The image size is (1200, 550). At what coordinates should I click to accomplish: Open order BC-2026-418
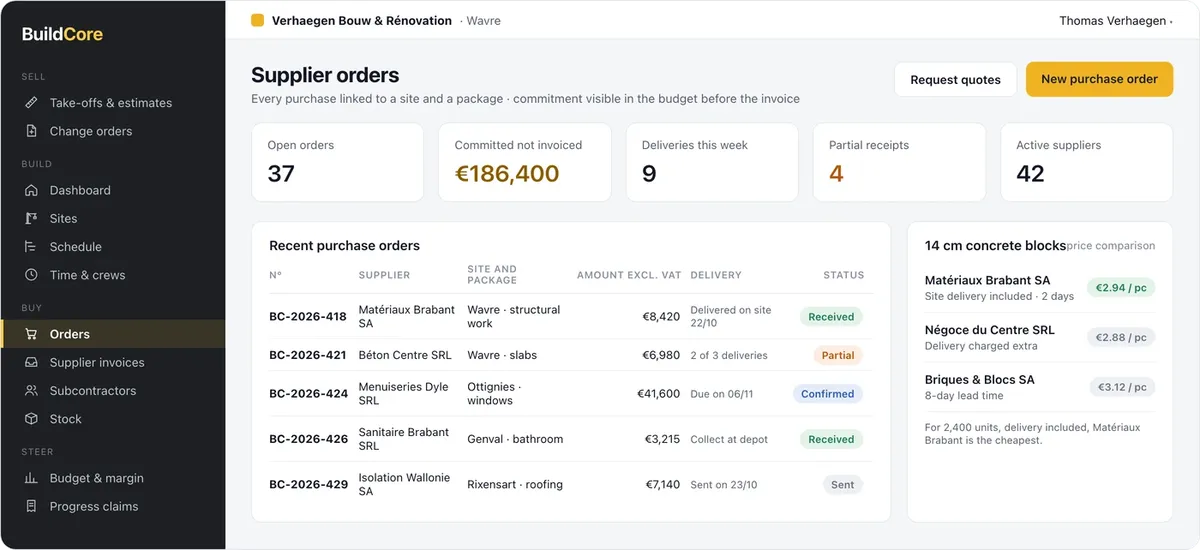pos(308,317)
